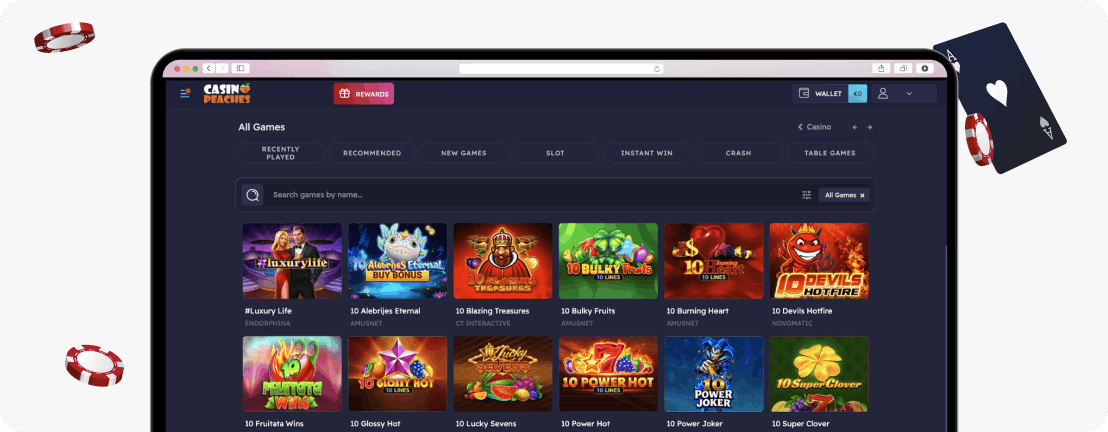Expand the account dropdown chevron

[x=909, y=93]
